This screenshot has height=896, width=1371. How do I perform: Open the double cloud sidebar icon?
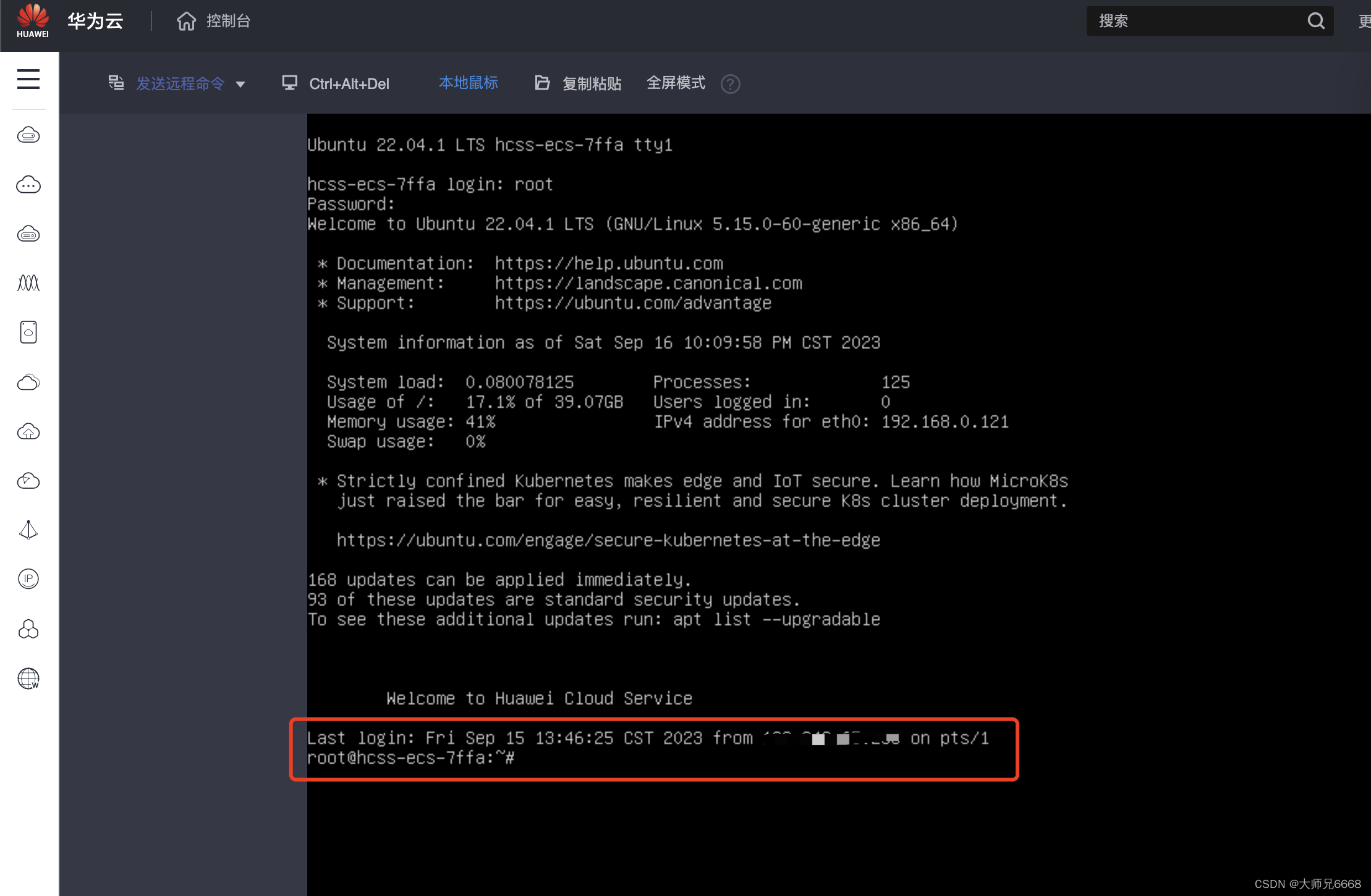(28, 382)
